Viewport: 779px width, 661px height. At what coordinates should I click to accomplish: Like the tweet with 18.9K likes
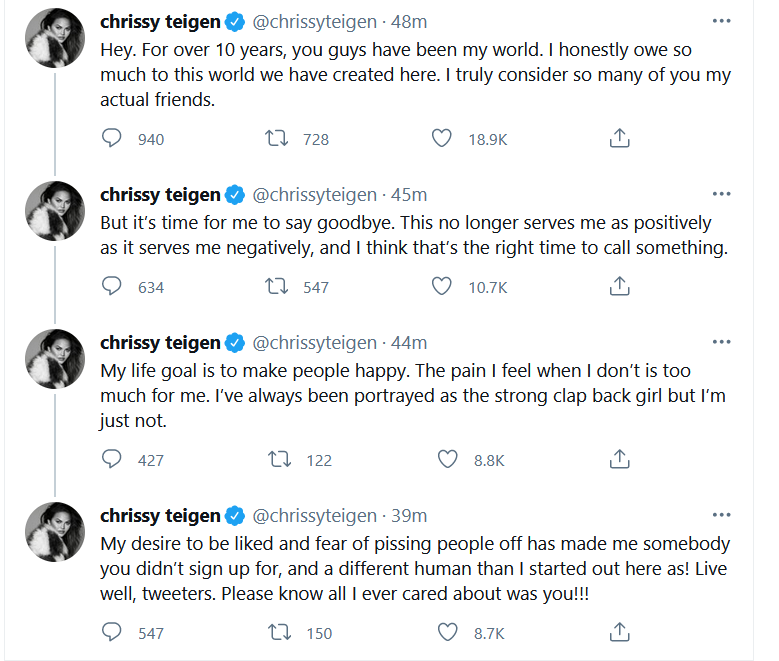click(442, 139)
